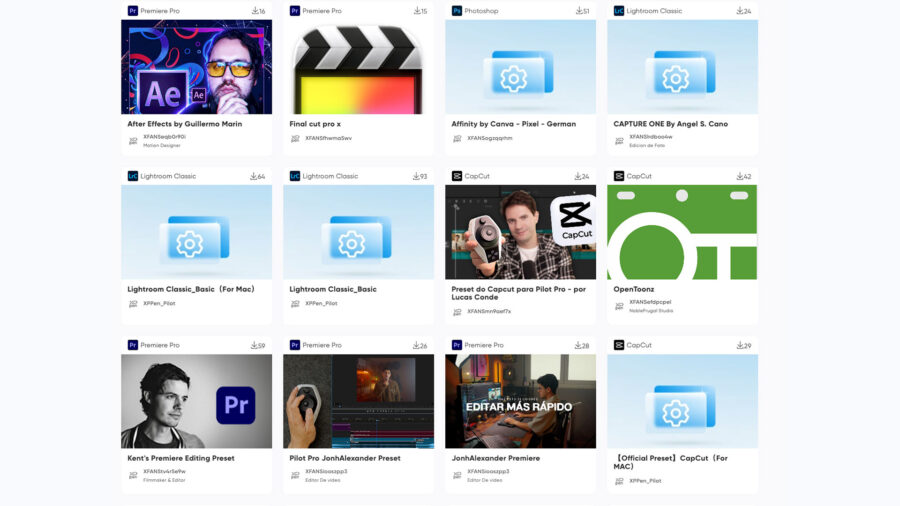Click author avatar icon under OpenToonz title

tap(619, 306)
